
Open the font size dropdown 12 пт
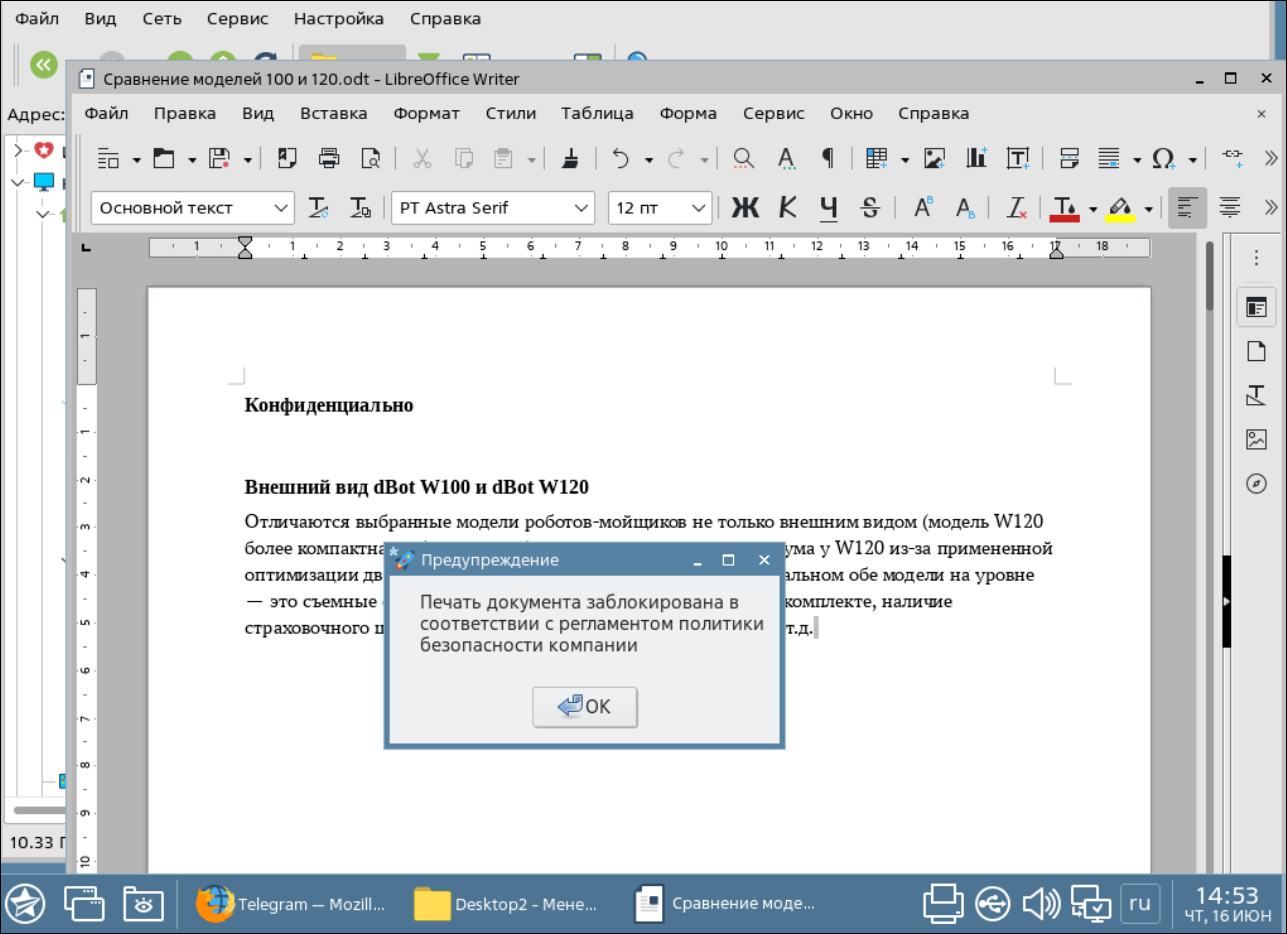[x=699, y=208]
